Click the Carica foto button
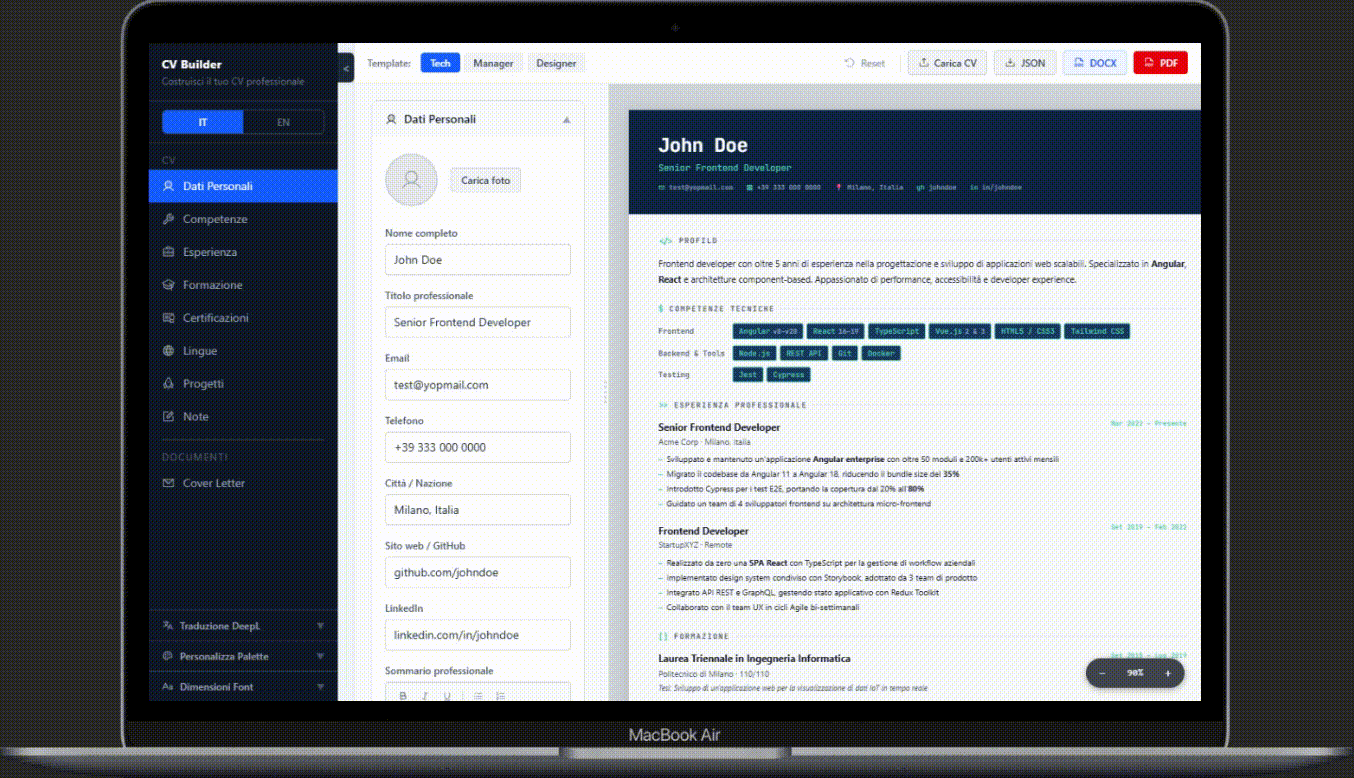1354x778 pixels. (486, 181)
